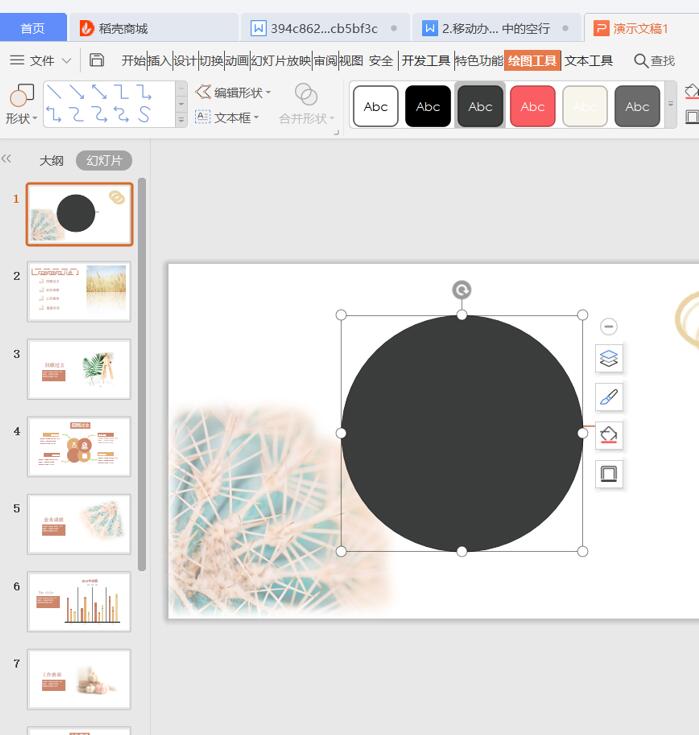This screenshot has width=699, height=735.
Task: Switch to the 安全 ribbon tab
Action: [381, 60]
